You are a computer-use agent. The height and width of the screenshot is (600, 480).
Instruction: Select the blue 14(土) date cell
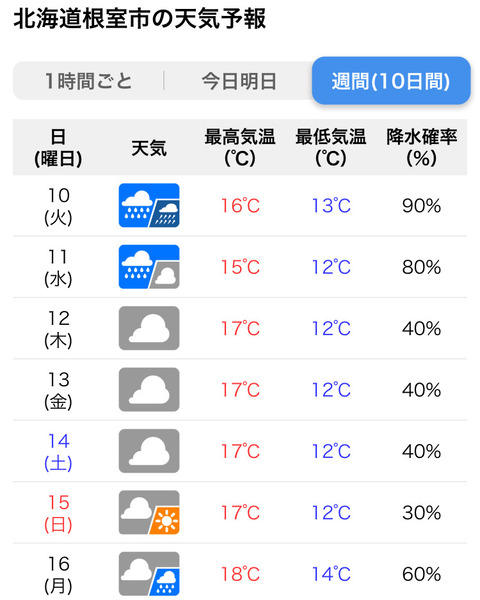(x=58, y=452)
